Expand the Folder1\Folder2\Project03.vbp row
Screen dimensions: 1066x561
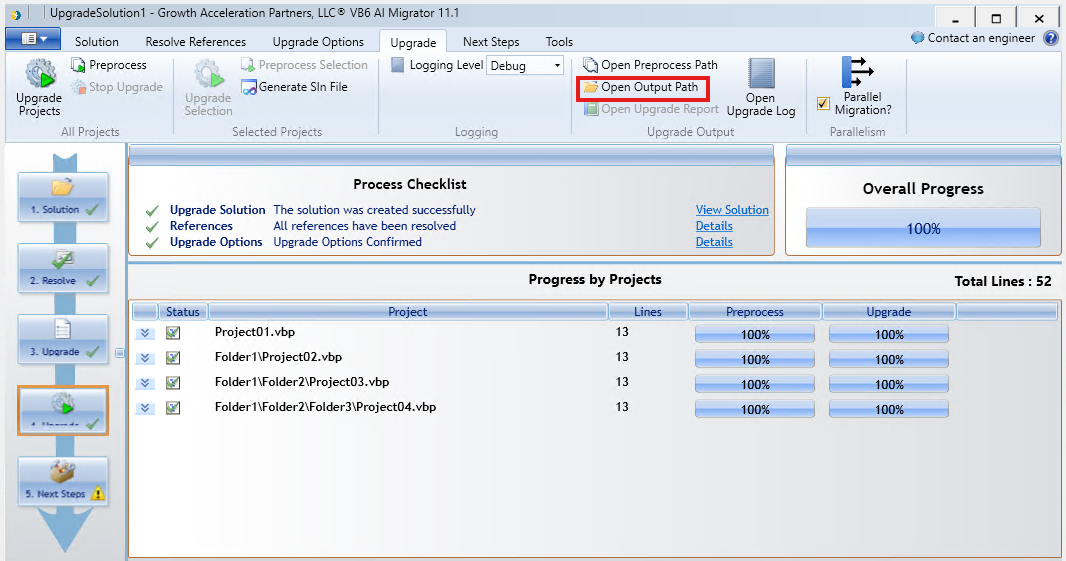pyautogui.click(x=145, y=383)
